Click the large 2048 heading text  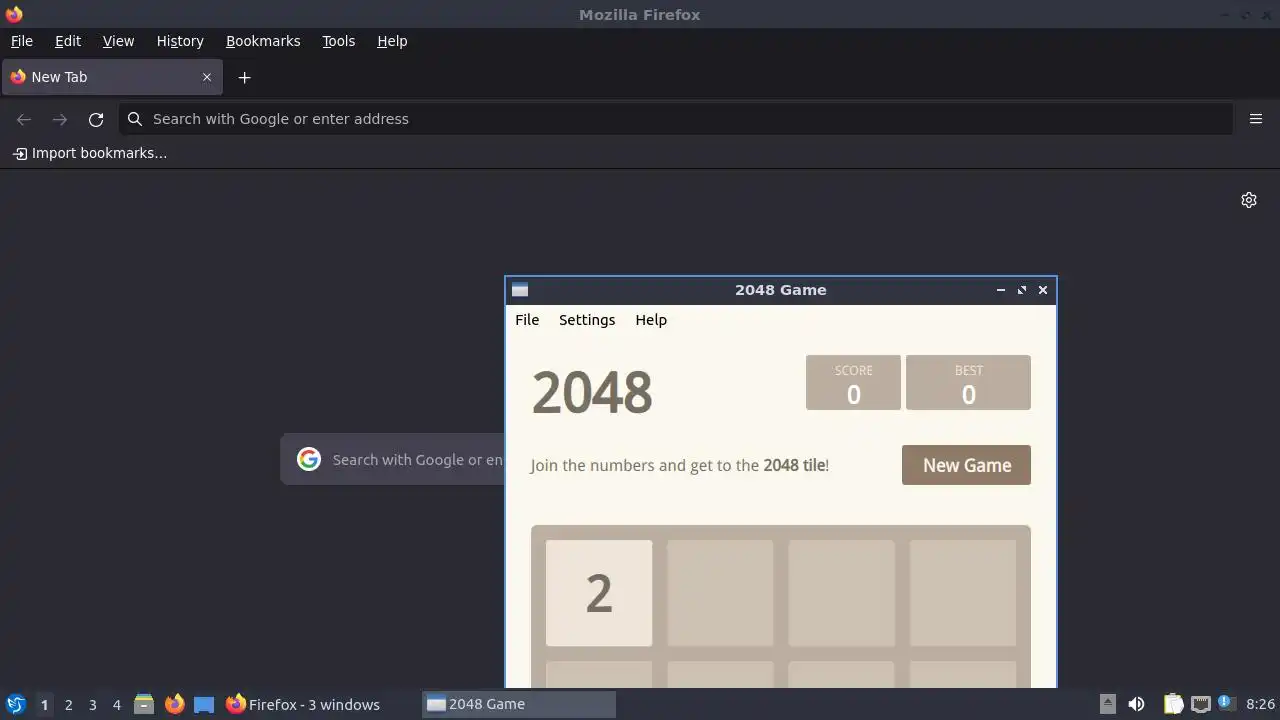(x=592, y=392)
